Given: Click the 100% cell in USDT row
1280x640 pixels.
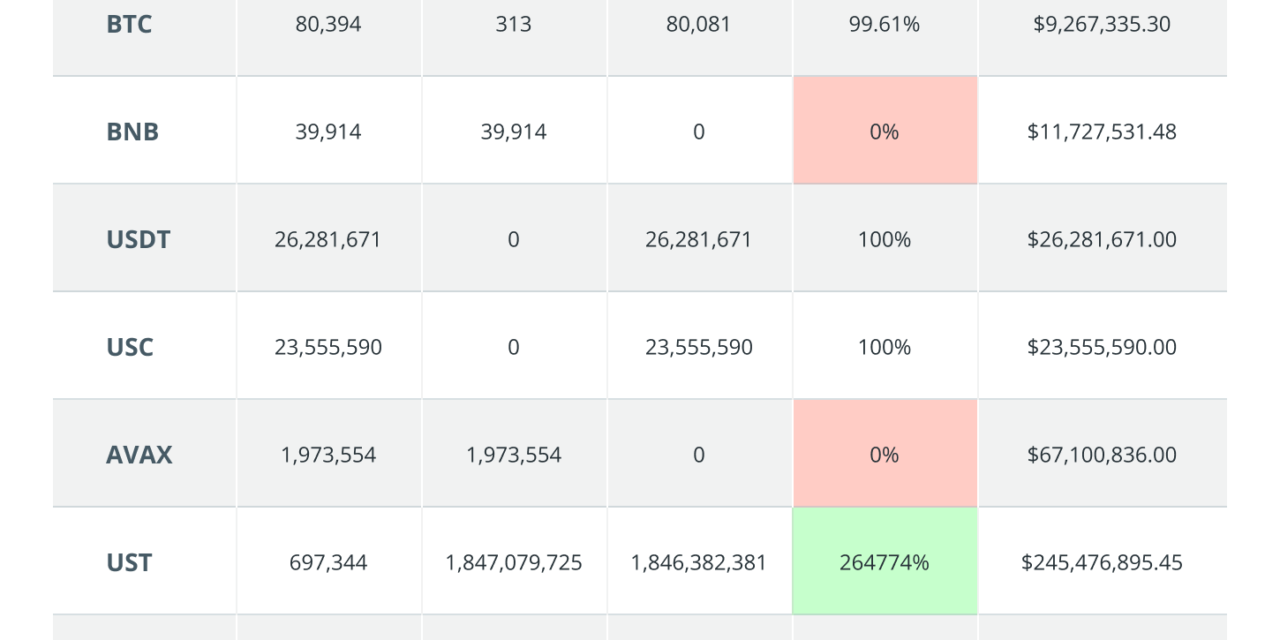Looking at the screenshot, I should tap(885, 238).
